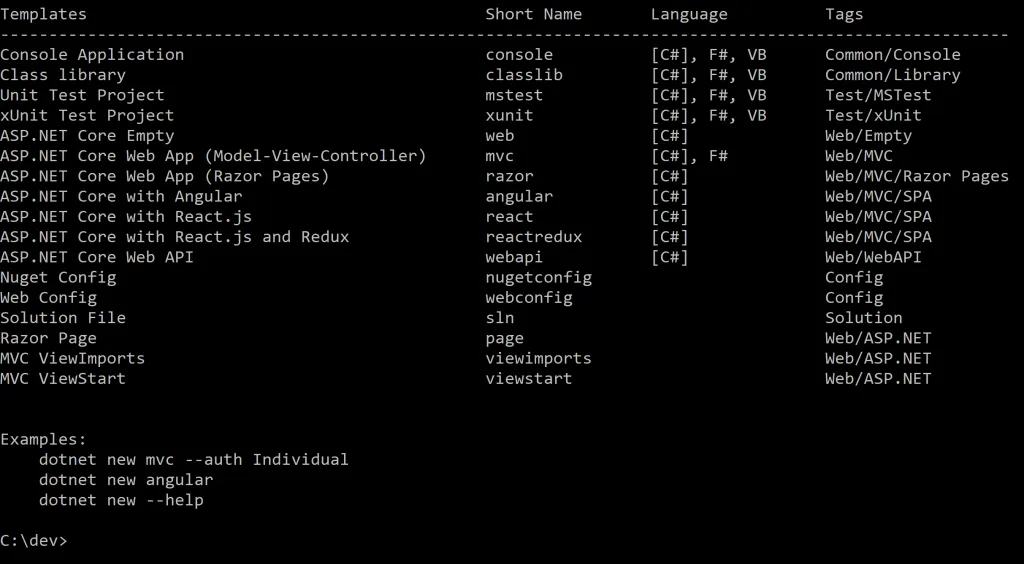This screenshot has height=564, width=1024.
Task: Click the 'razor' short name
Action: 509,176
